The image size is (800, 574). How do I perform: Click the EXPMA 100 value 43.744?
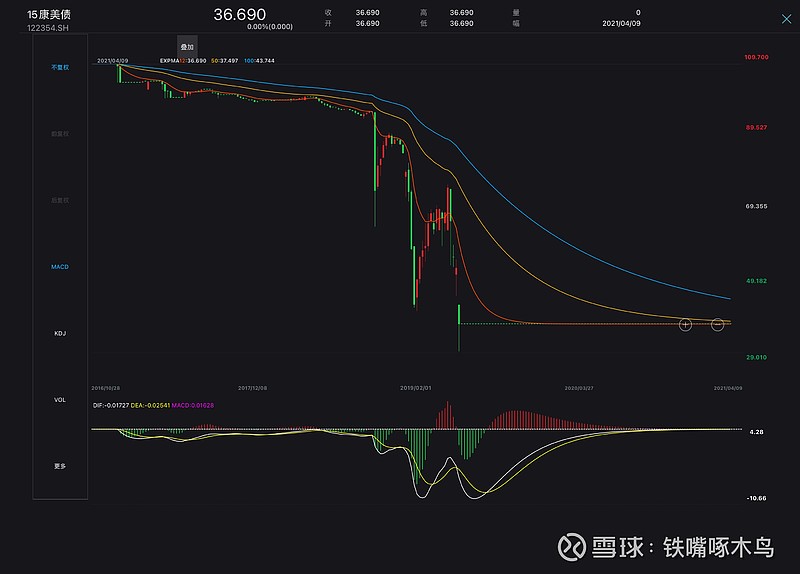263,61
